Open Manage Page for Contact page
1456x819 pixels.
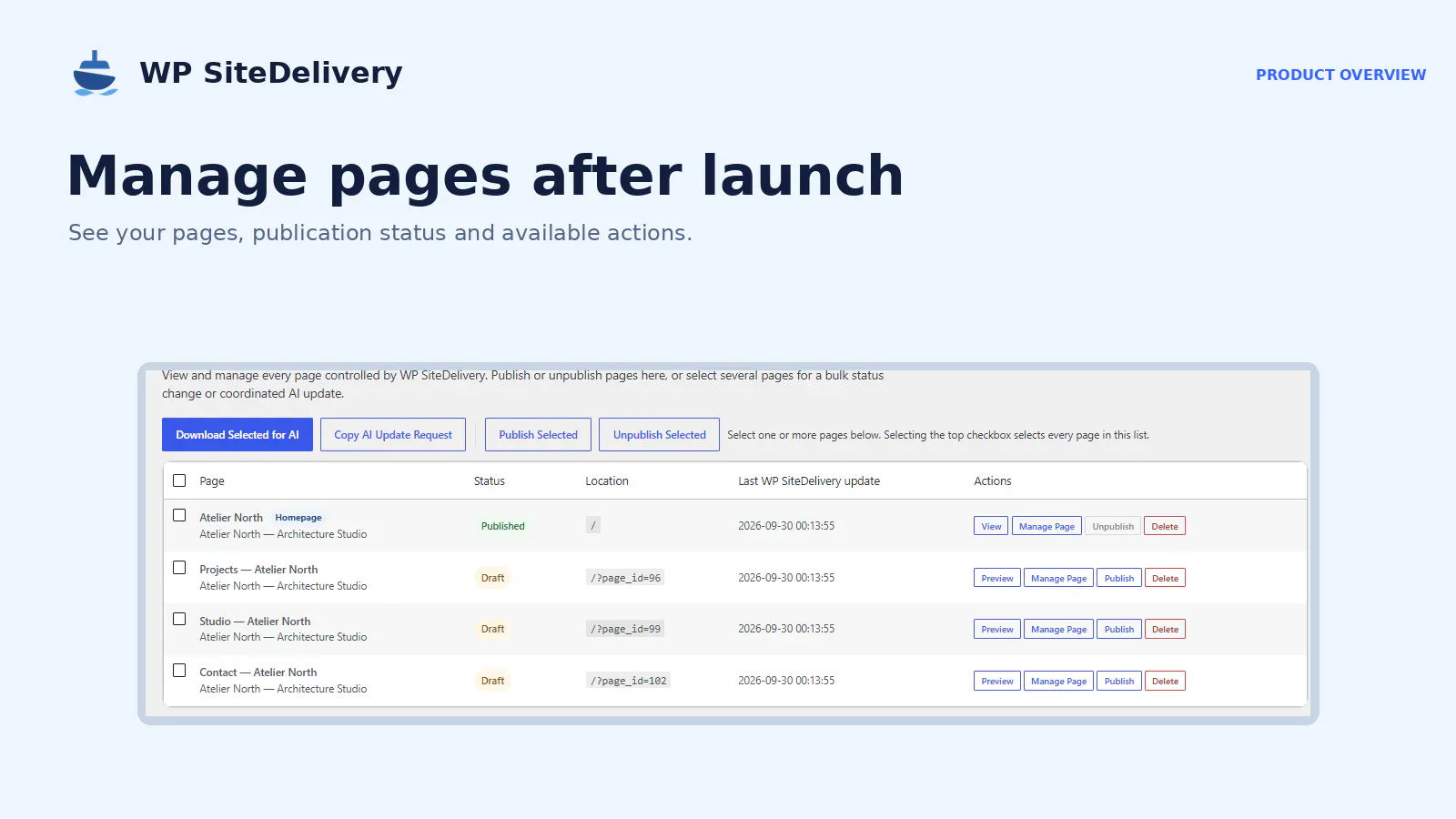pos(1058,681)
